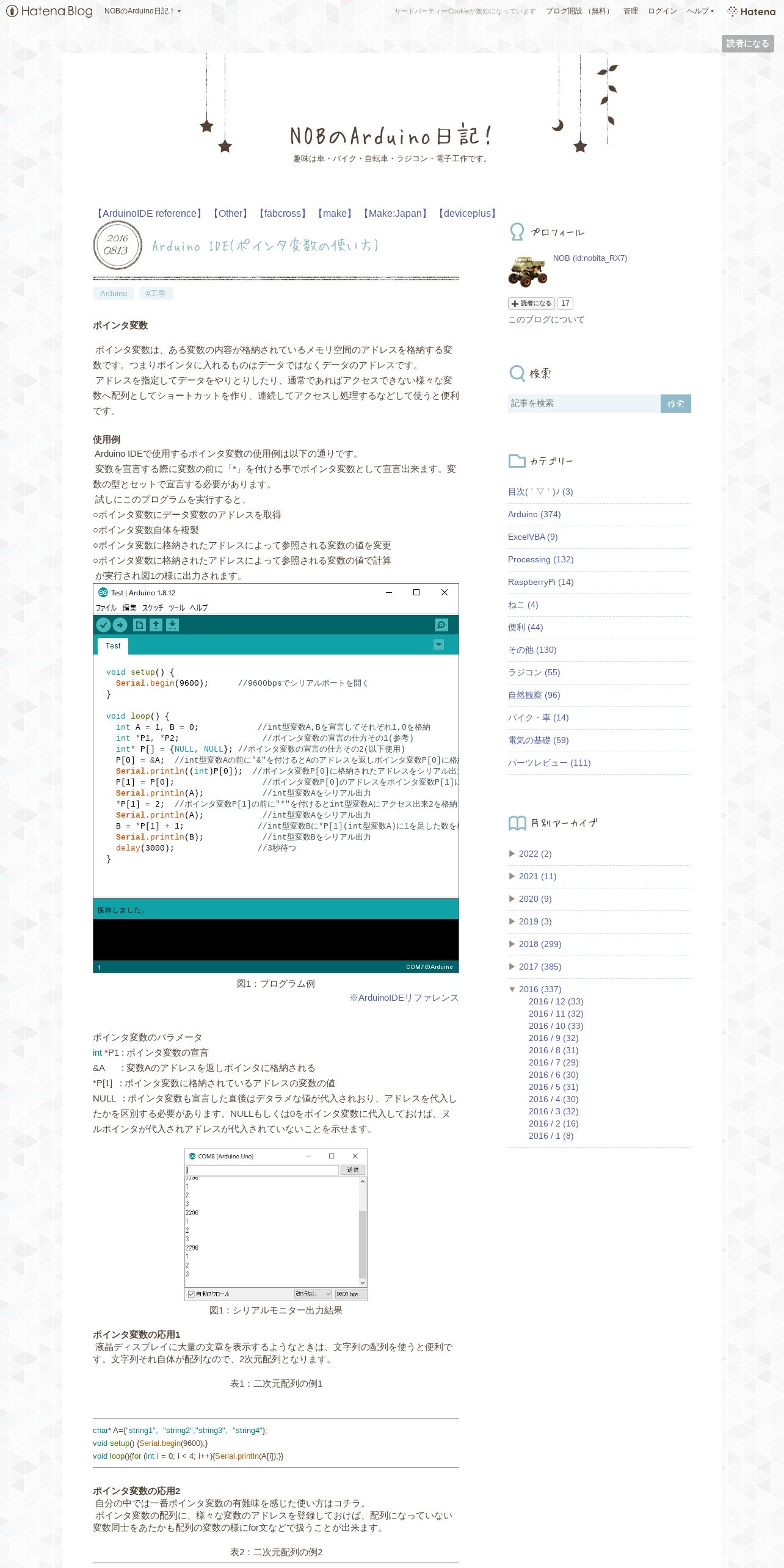Viewport: 784px width, 1568px height.
Task: Open the 2016 / 12 (33) archive
Action: coord(556,1001)
